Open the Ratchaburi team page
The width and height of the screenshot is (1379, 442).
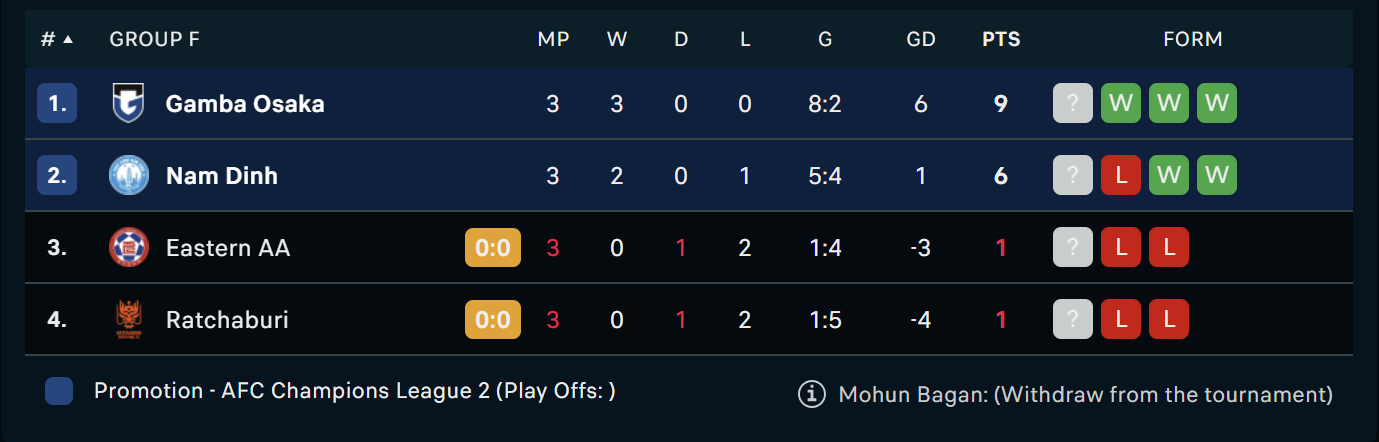[x=227, y=320]
